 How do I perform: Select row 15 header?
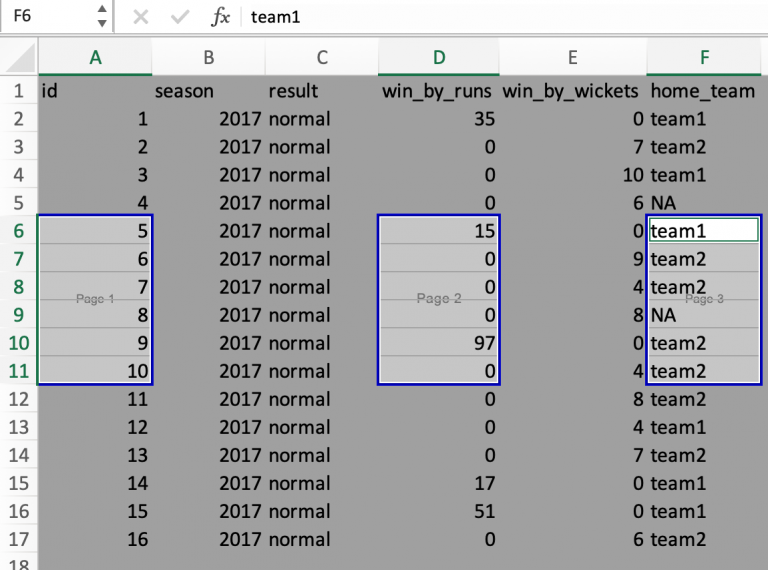pos(19,483)
